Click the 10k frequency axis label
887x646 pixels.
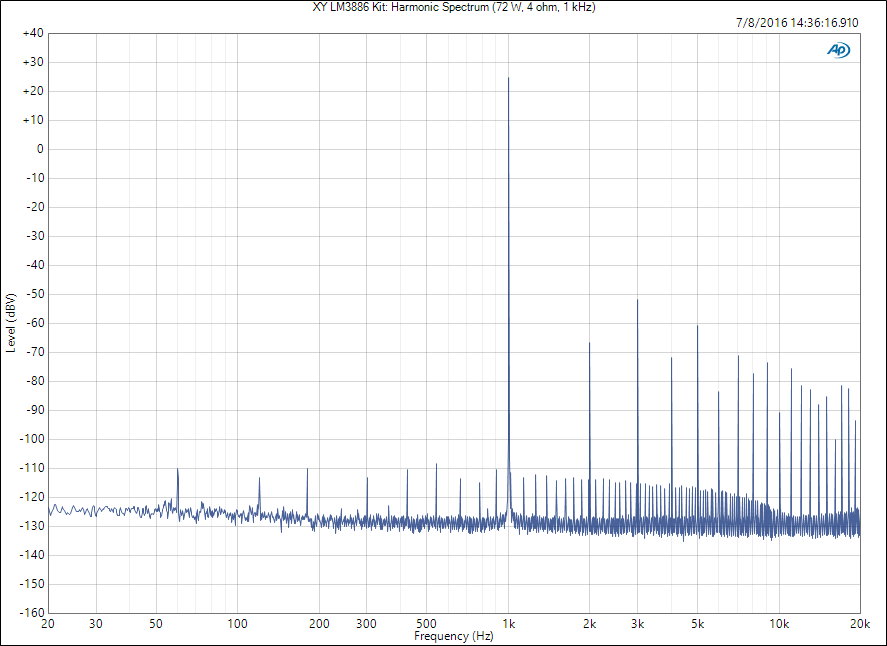[779, 624]
